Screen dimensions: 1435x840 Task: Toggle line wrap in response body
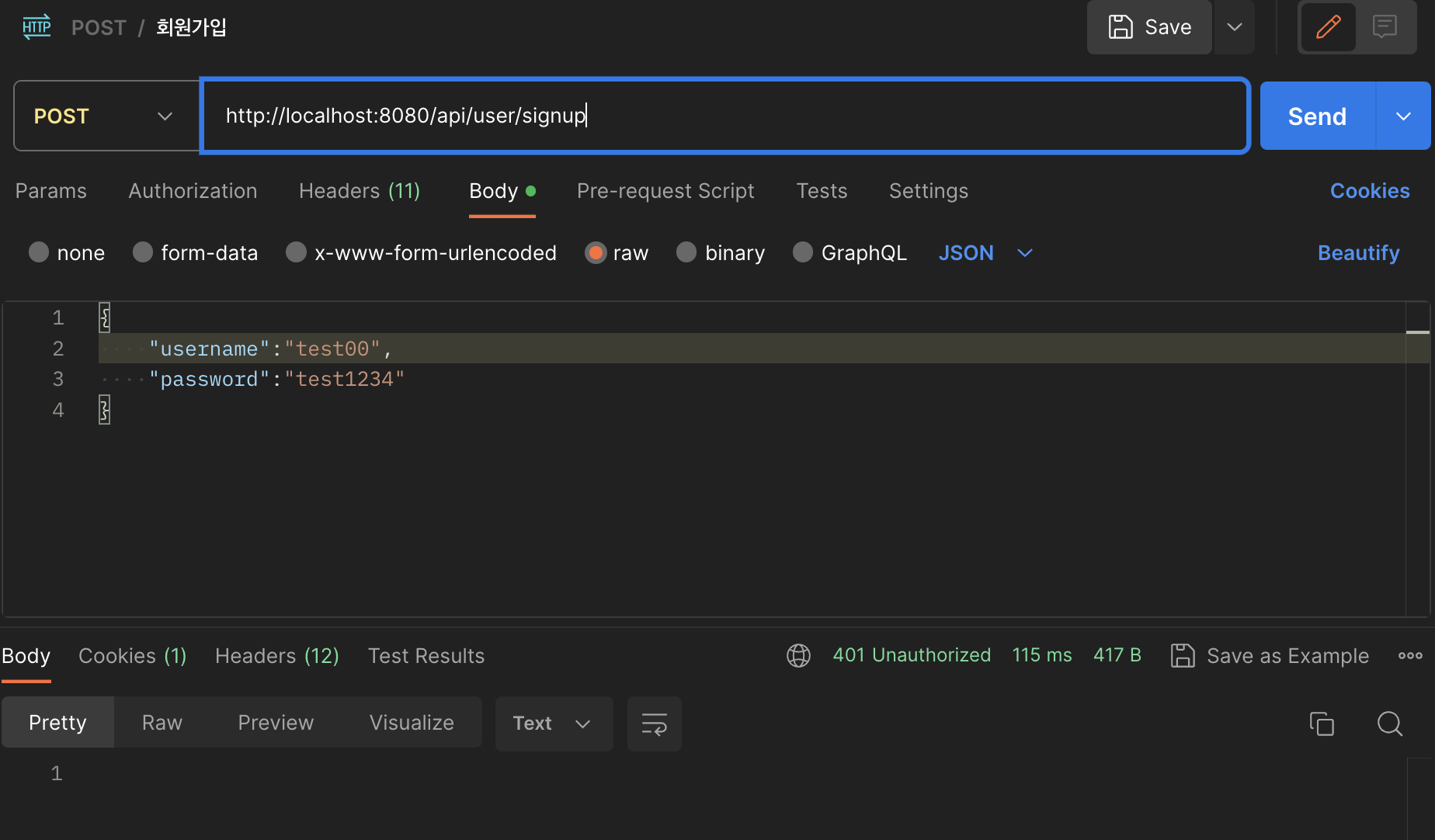[655, 724]
